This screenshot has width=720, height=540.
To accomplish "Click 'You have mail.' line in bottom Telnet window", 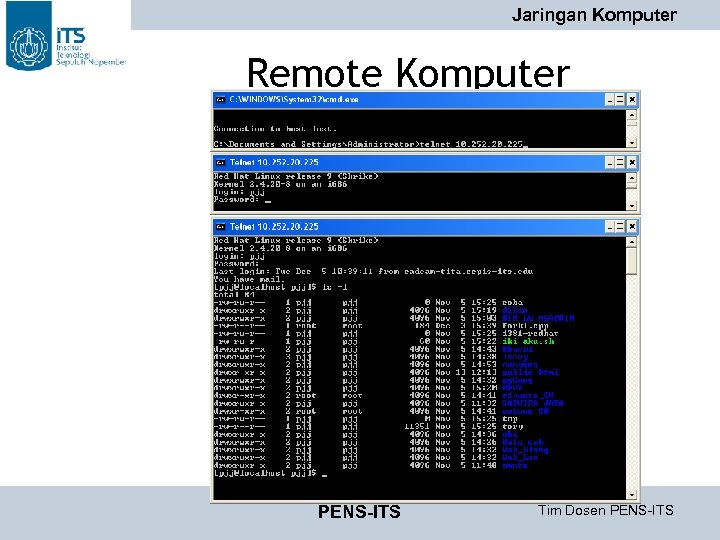I will coord(249,279).
